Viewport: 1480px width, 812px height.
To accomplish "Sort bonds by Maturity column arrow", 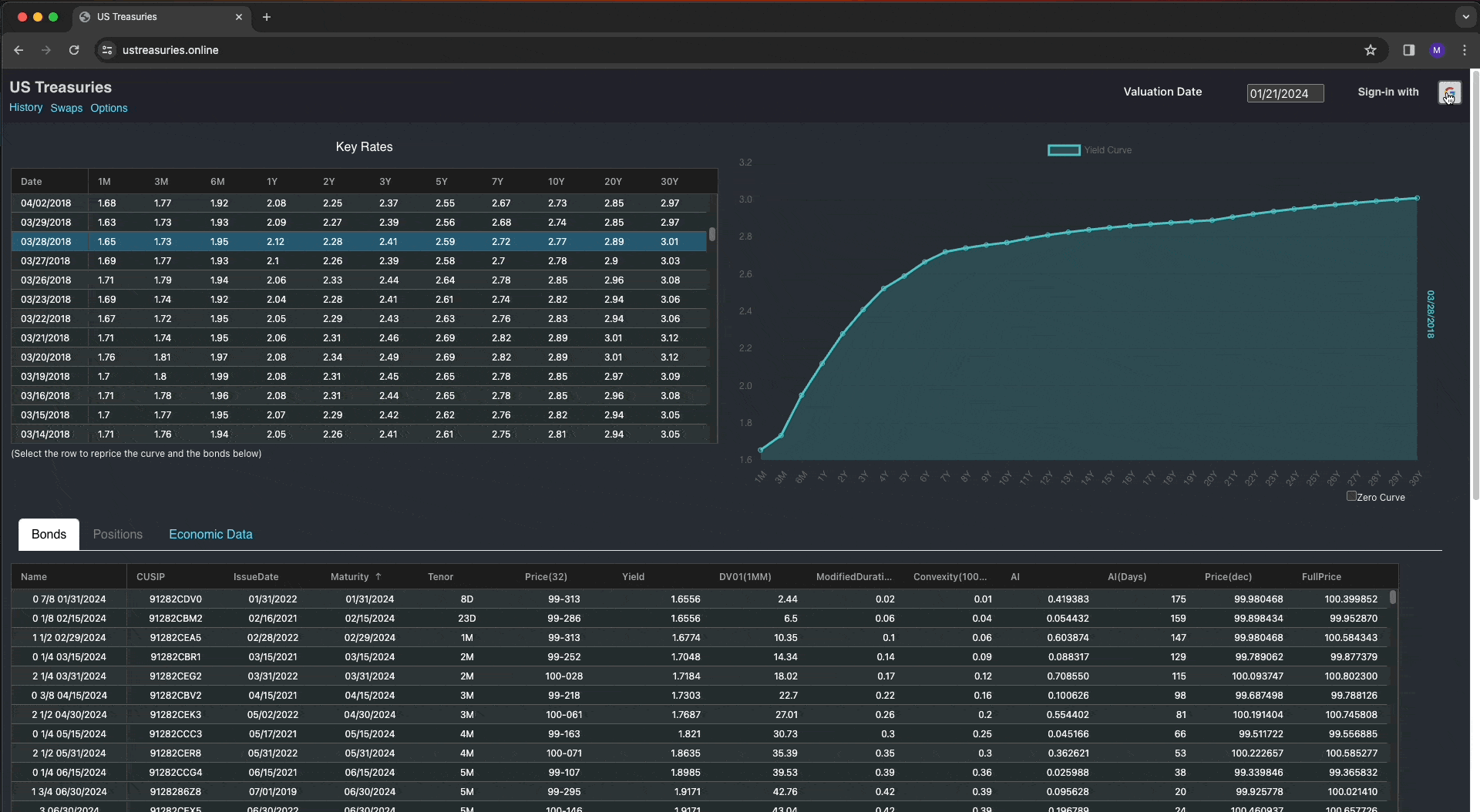I will click(378, 576).
